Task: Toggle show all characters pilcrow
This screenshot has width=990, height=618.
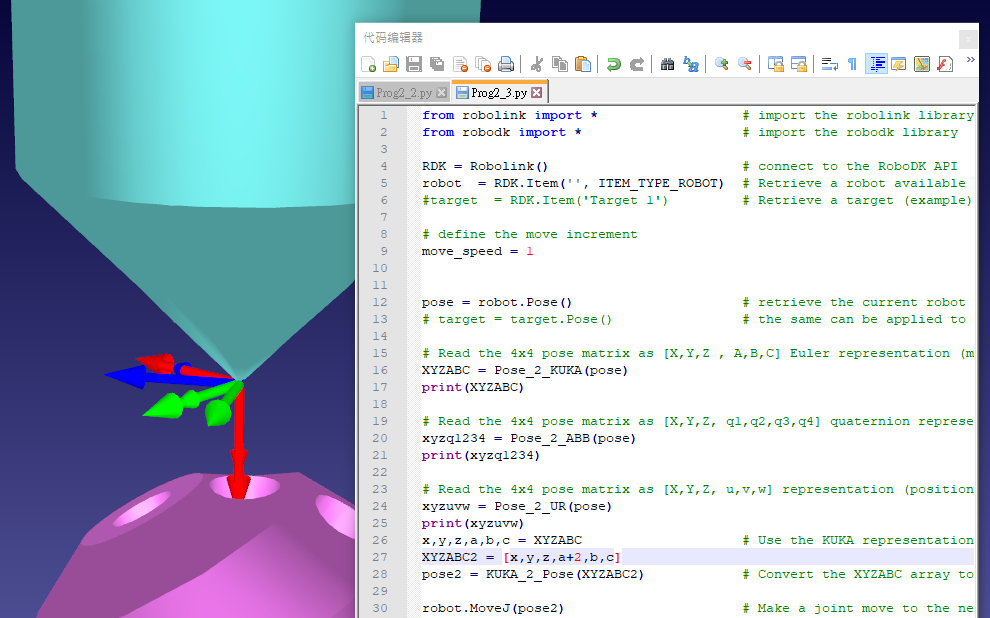Action: pos(852,64)
